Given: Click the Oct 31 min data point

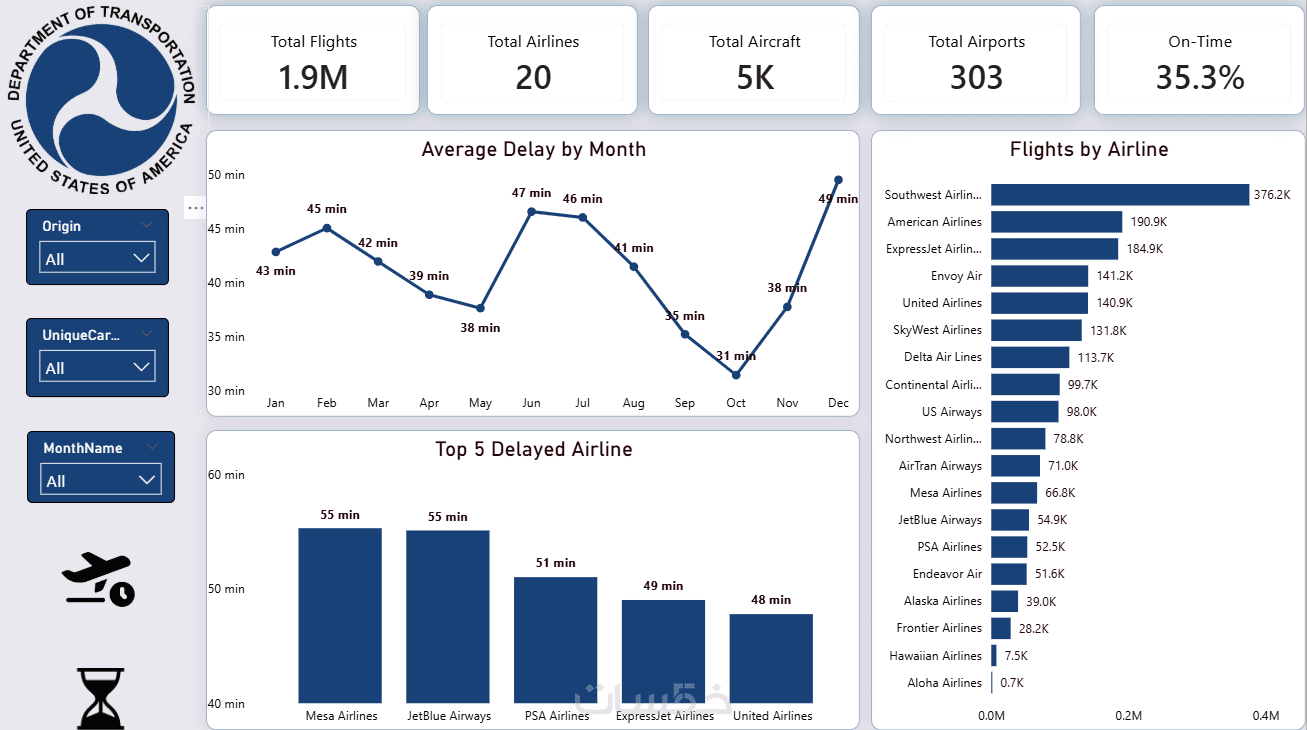Looking at the screenshot, I should click(736, 375).
